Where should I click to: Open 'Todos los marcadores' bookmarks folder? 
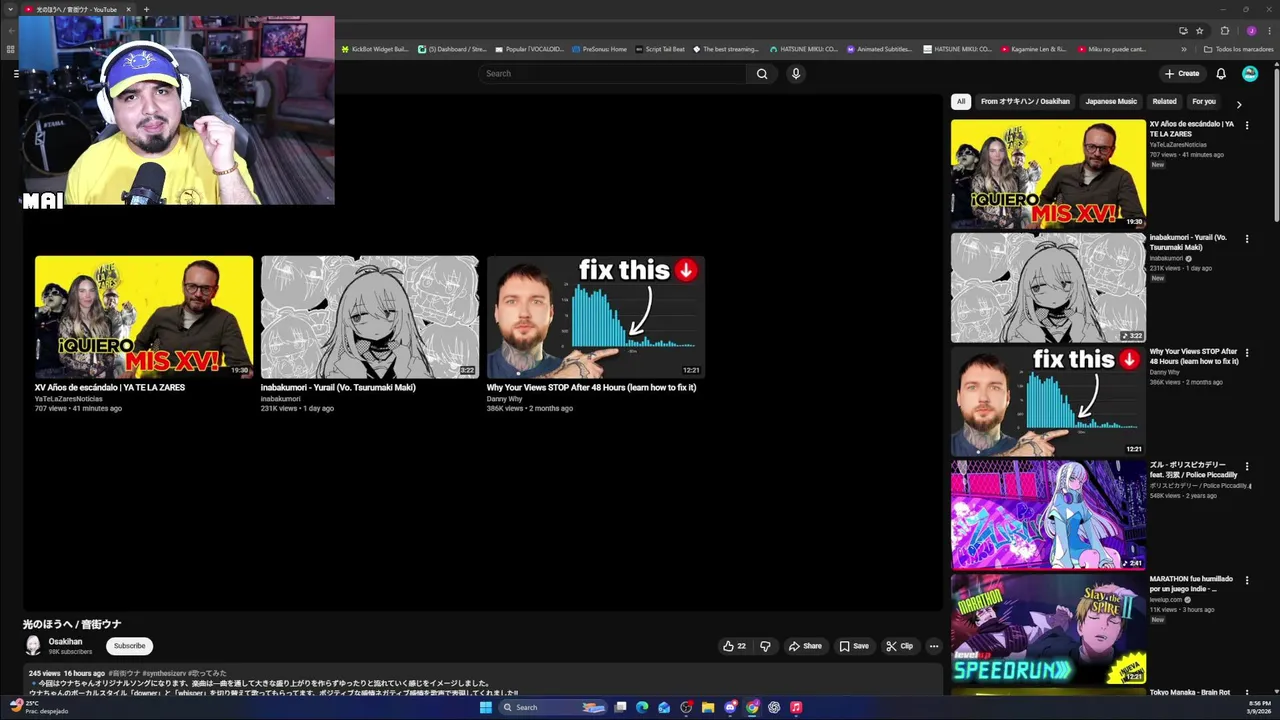coord(1238,49)
